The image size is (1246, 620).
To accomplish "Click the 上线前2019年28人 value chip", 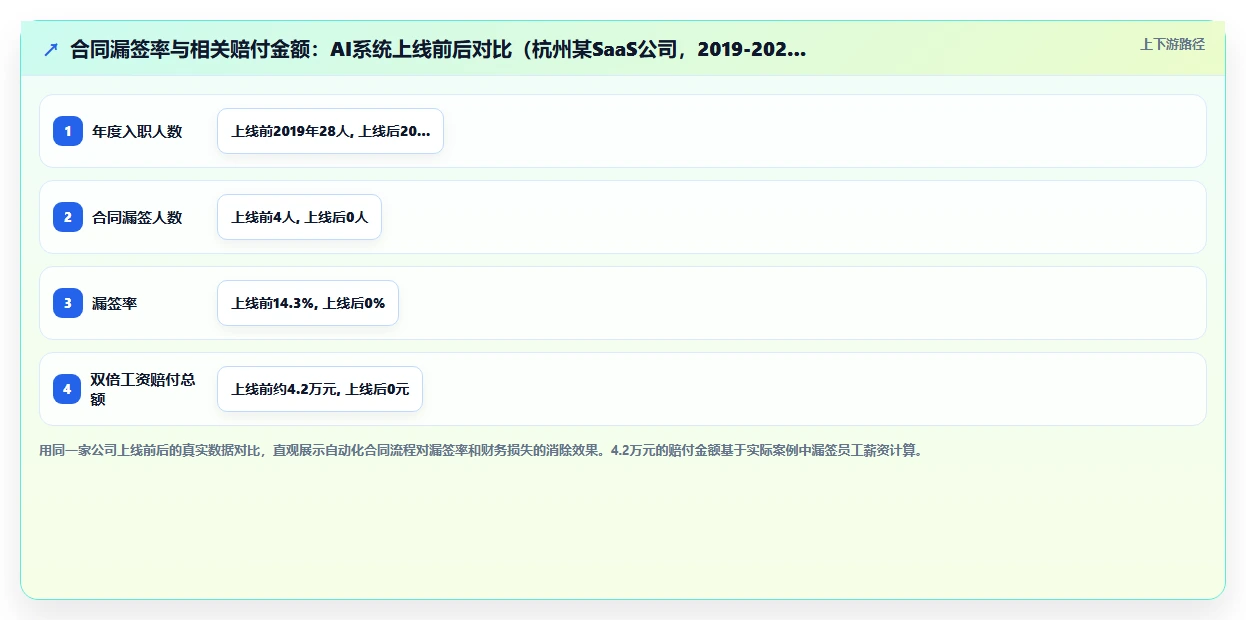I will coord(330,131).
